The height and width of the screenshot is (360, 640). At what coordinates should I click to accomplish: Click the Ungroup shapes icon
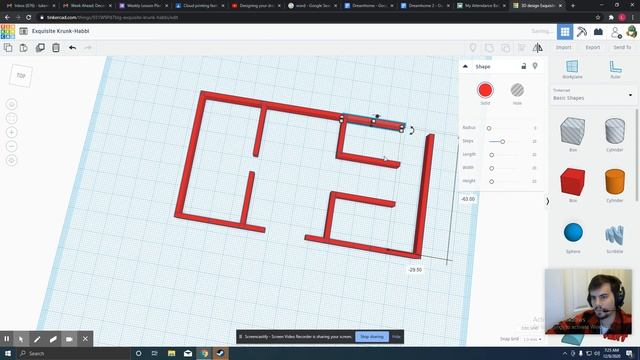point(505,48)
